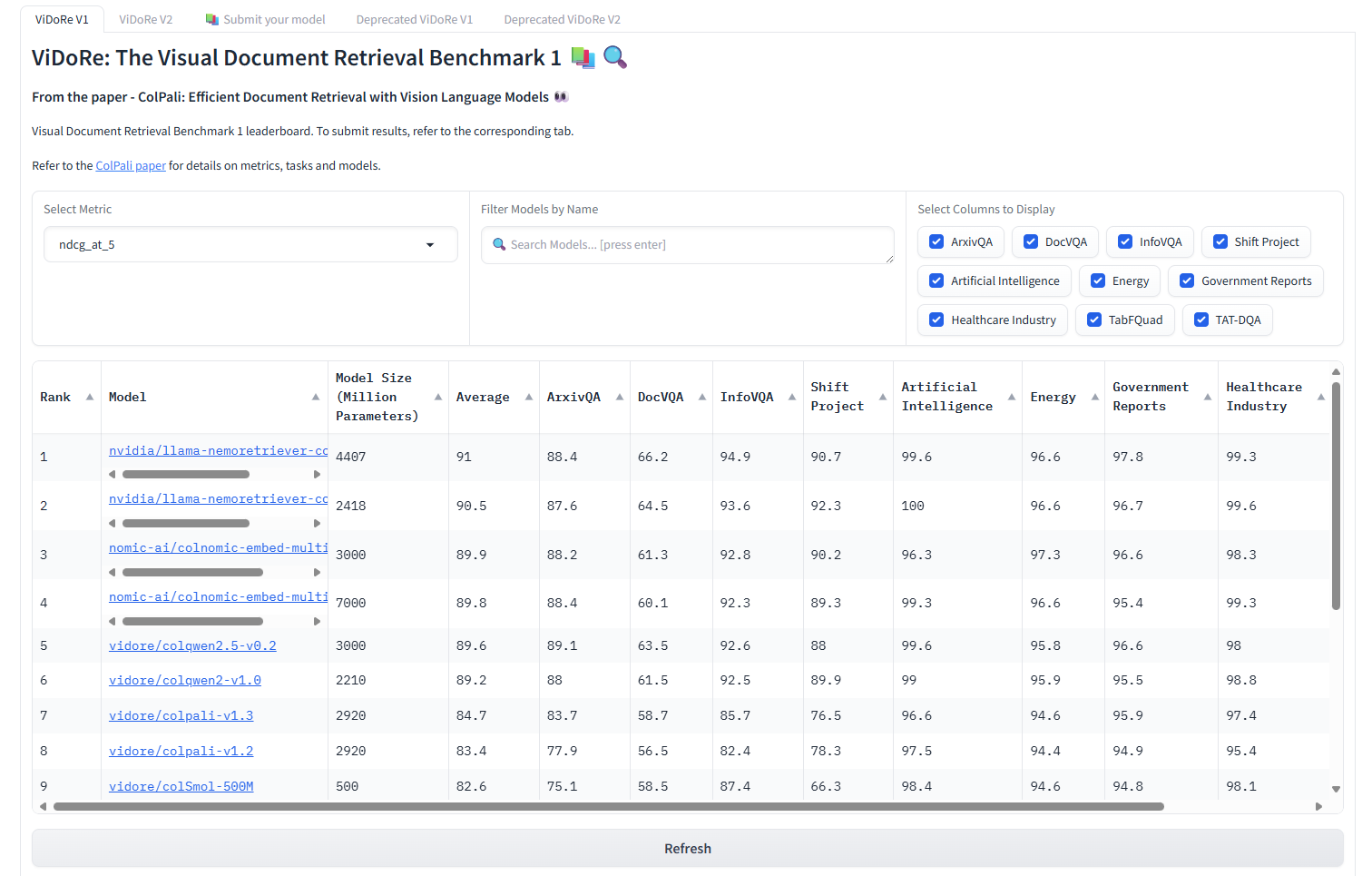Image resolution: width=1372 pixels, height=876 pixels.
Task: Sort by Model Size column arrow
Action: 438,397
